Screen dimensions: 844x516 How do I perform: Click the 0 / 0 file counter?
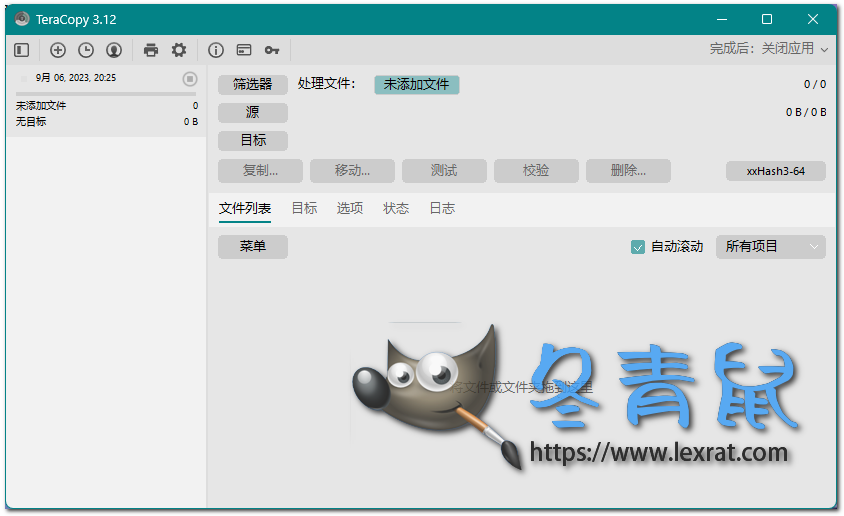click(815, 84)
